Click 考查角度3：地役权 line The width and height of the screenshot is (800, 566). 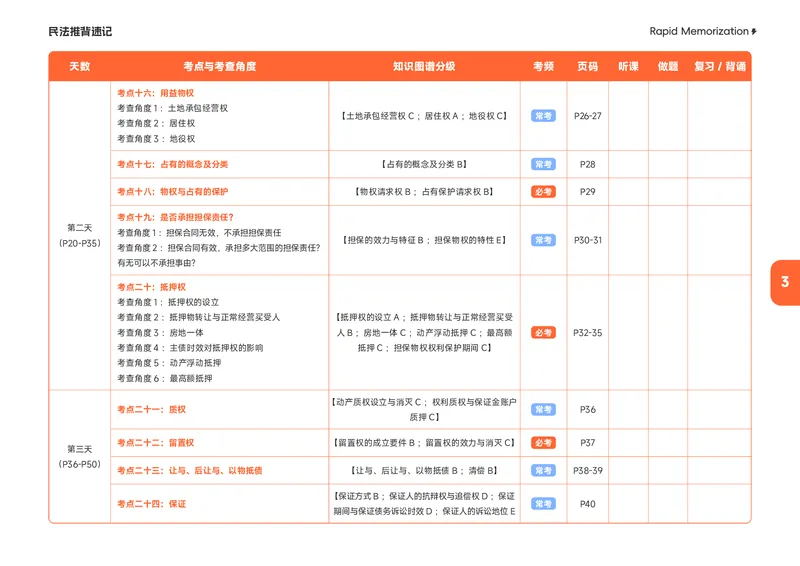(156, 139)
